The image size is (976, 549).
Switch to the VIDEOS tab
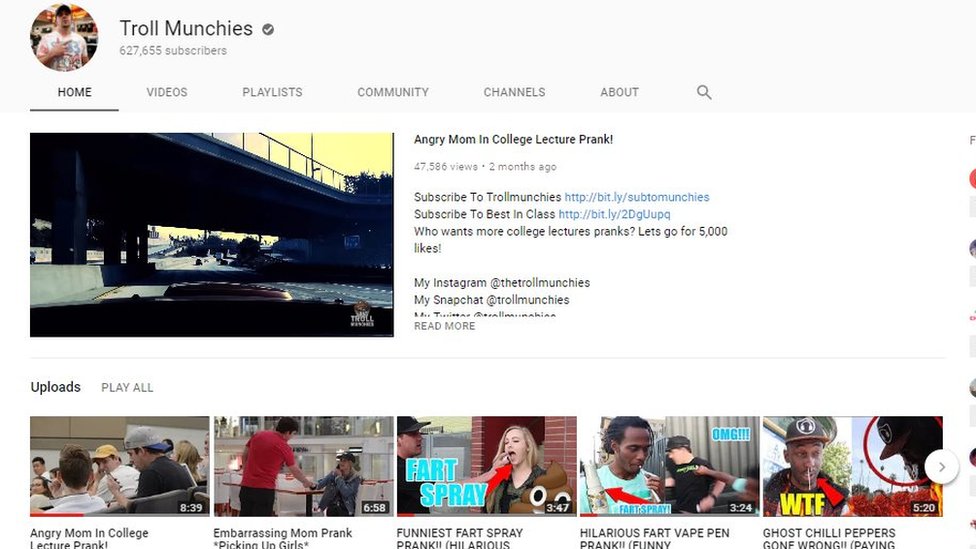pyautogui.click(x=167, y=92)
